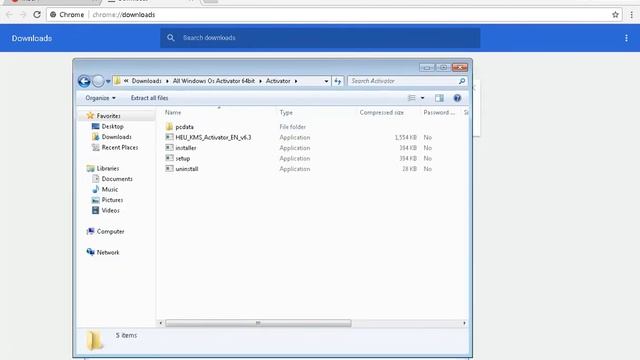The image size is (640, 360).
Task: Open more view options dropdown arrow
Action: click(x=422, y=98)
